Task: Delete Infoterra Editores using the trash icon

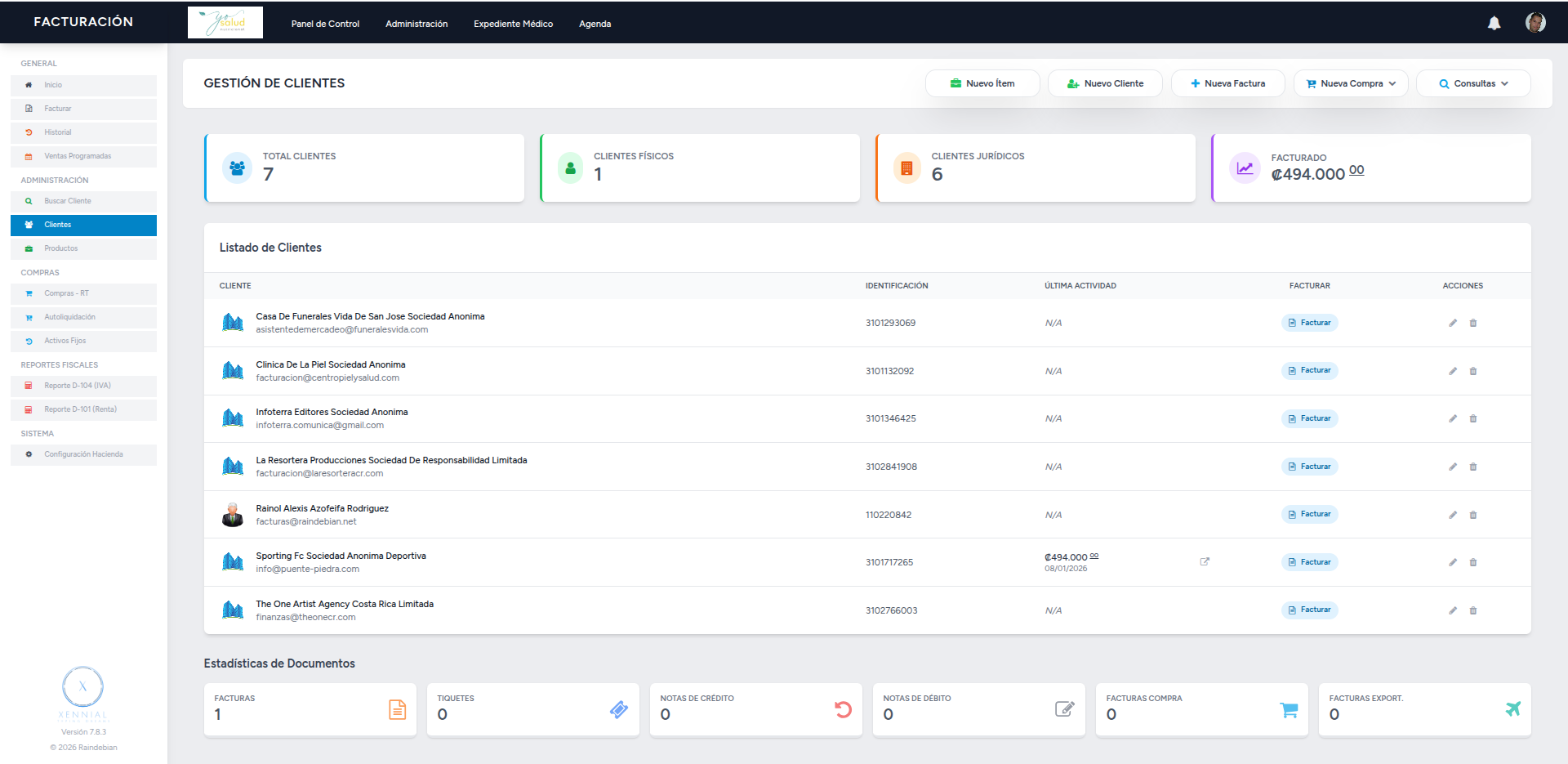Action: (1473, 418)
